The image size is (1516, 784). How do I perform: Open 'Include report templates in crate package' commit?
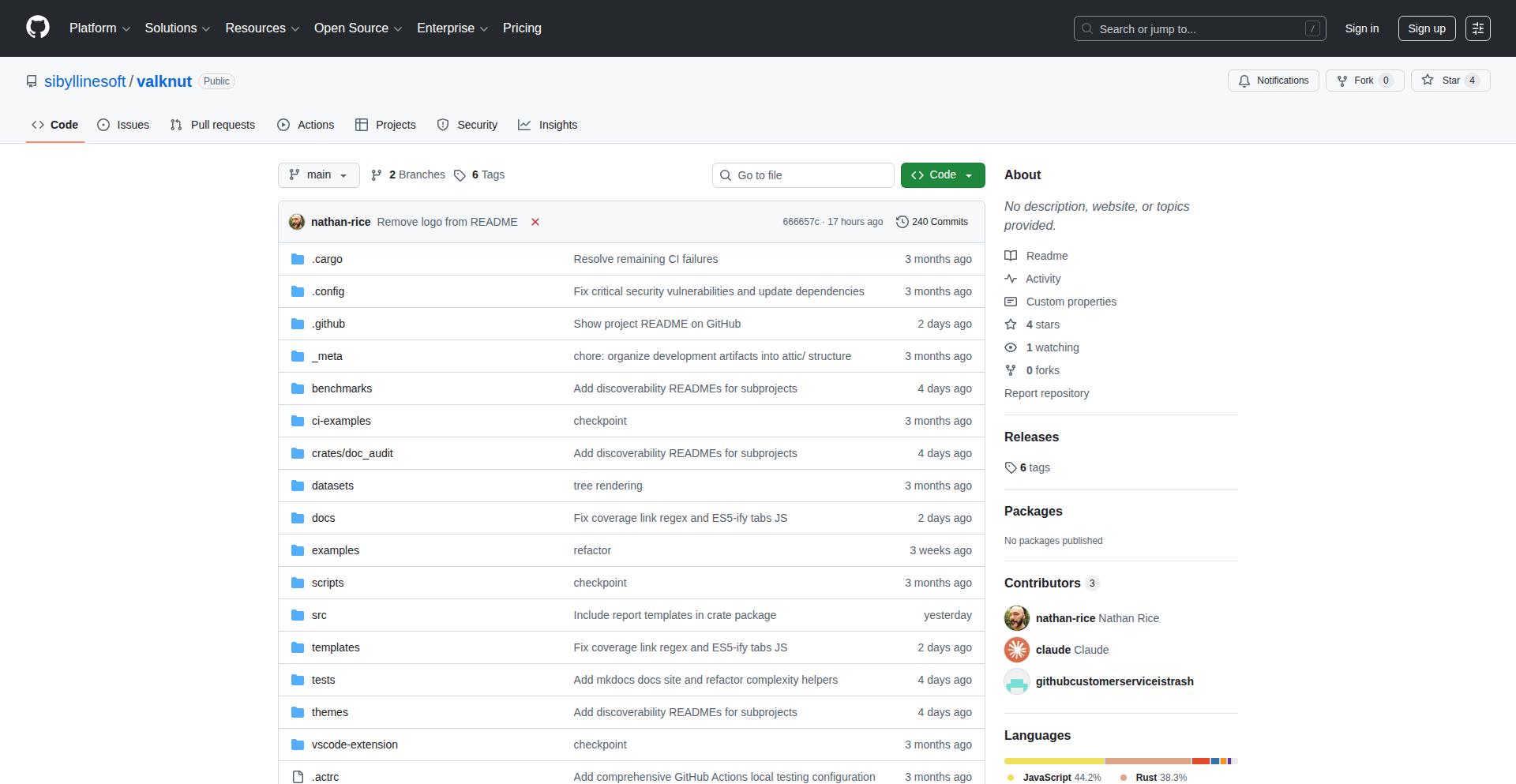[675, 615]
